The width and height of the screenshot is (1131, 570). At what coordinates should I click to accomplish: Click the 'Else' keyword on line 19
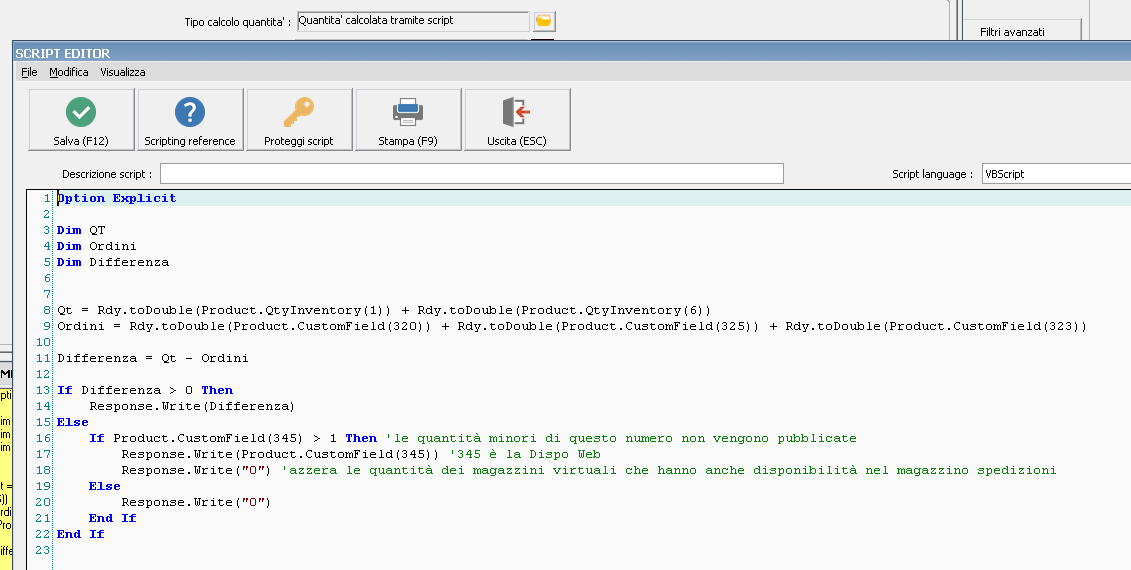tap(105, 486)
